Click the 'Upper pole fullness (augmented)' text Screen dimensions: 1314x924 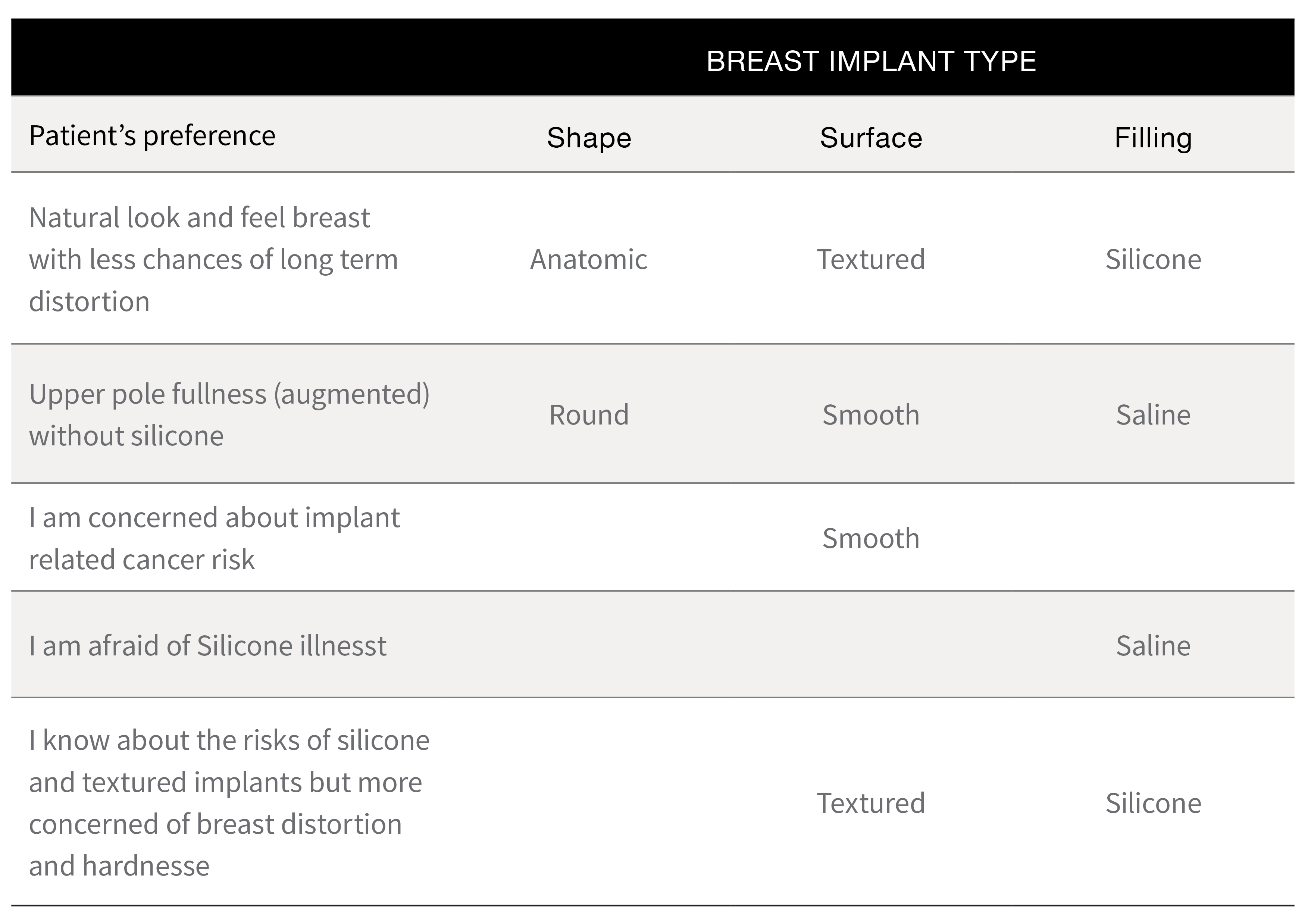(229, 394)
